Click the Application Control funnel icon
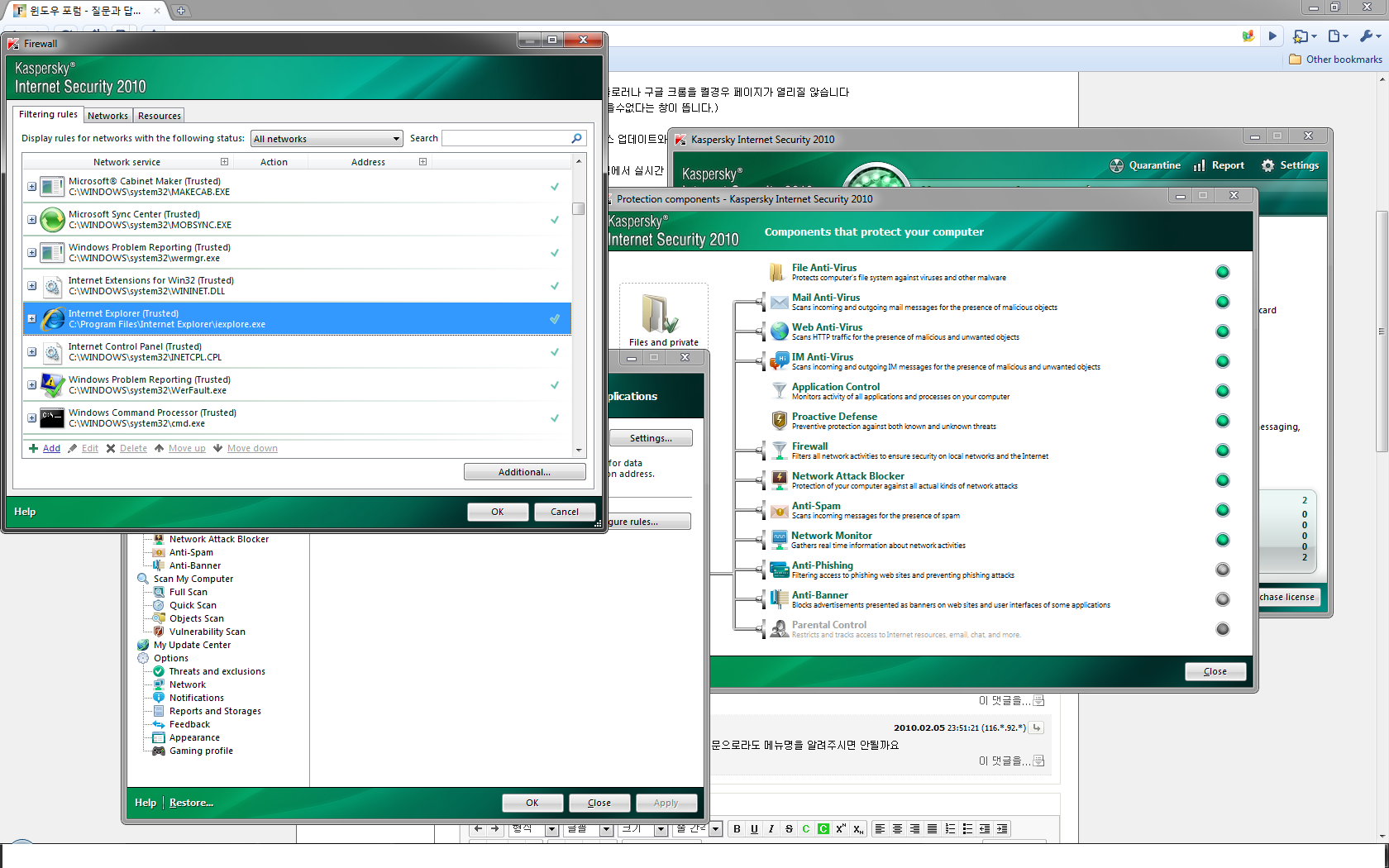Image resolution: width=1389 pixels, height=868 pixels. pos(779,390)
